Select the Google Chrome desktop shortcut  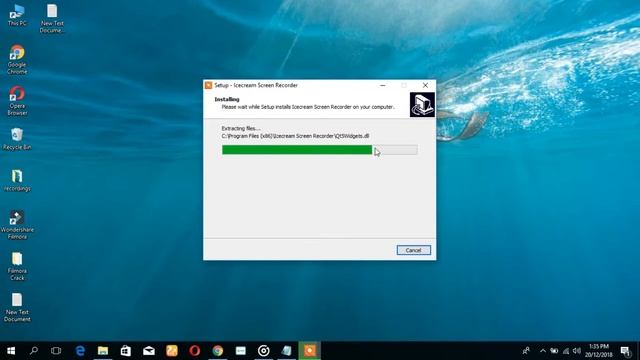point(17,60)
